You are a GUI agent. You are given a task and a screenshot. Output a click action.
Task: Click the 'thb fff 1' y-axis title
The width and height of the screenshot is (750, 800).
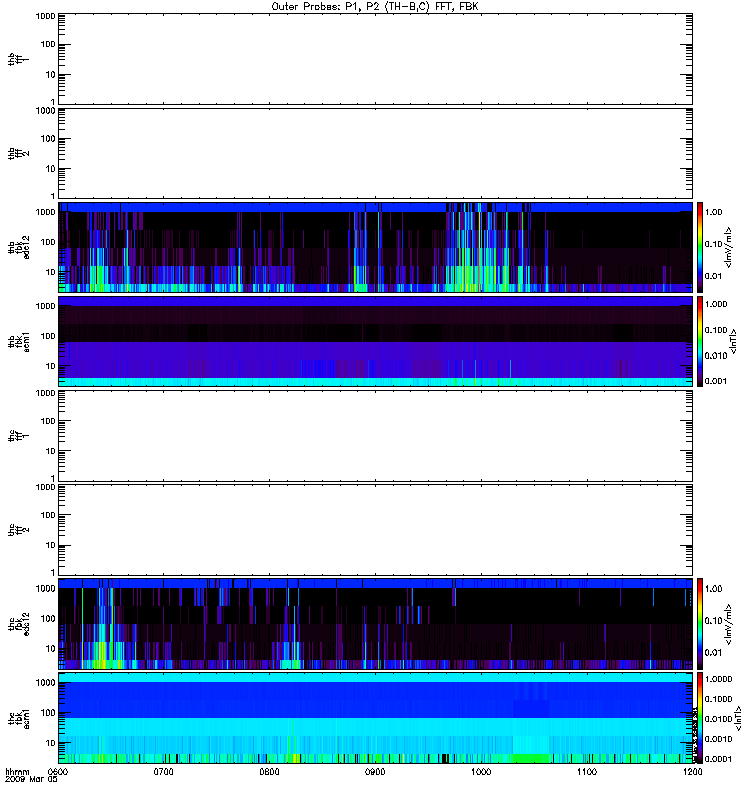pos(18,59)
